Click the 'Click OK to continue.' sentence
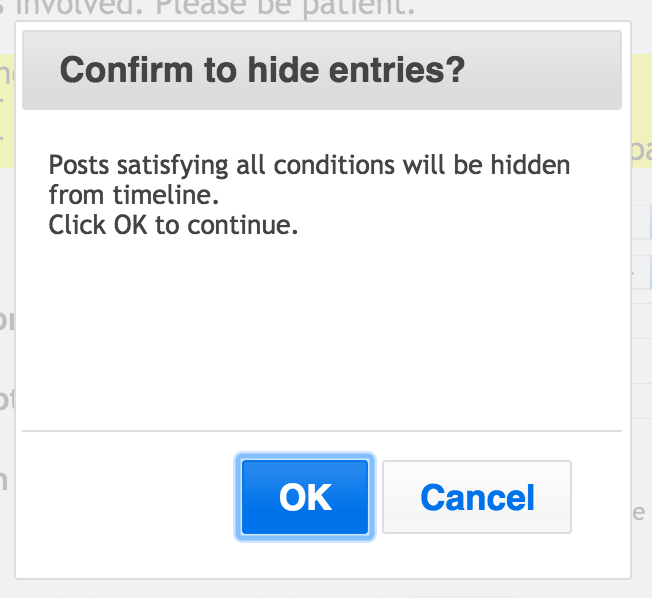This screenshot has width=652, height=598. click(173, 225)
